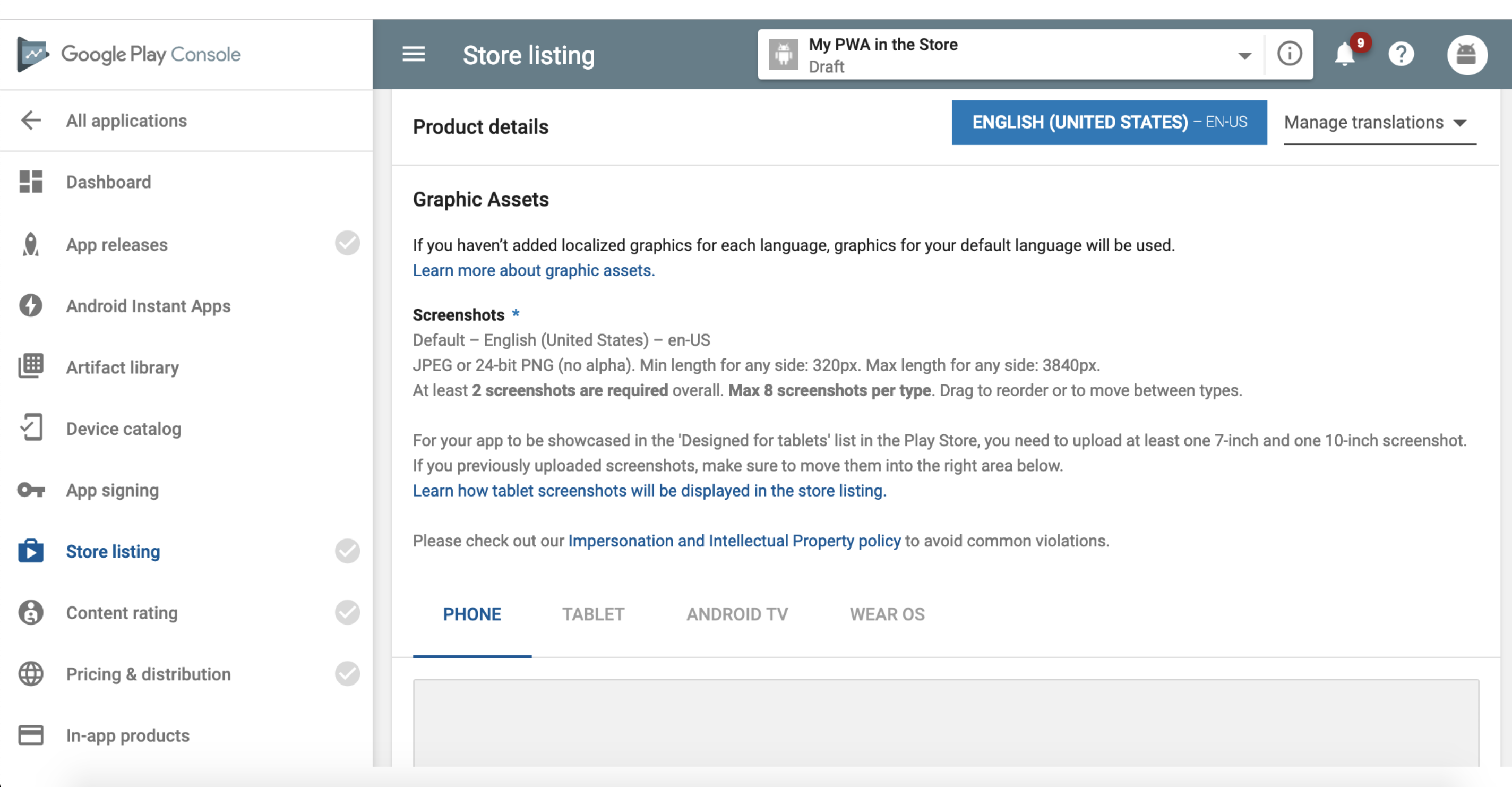Go back to All applications
Screen dimensions: 1512x787
pyautogui.click(x=126, y=121)
